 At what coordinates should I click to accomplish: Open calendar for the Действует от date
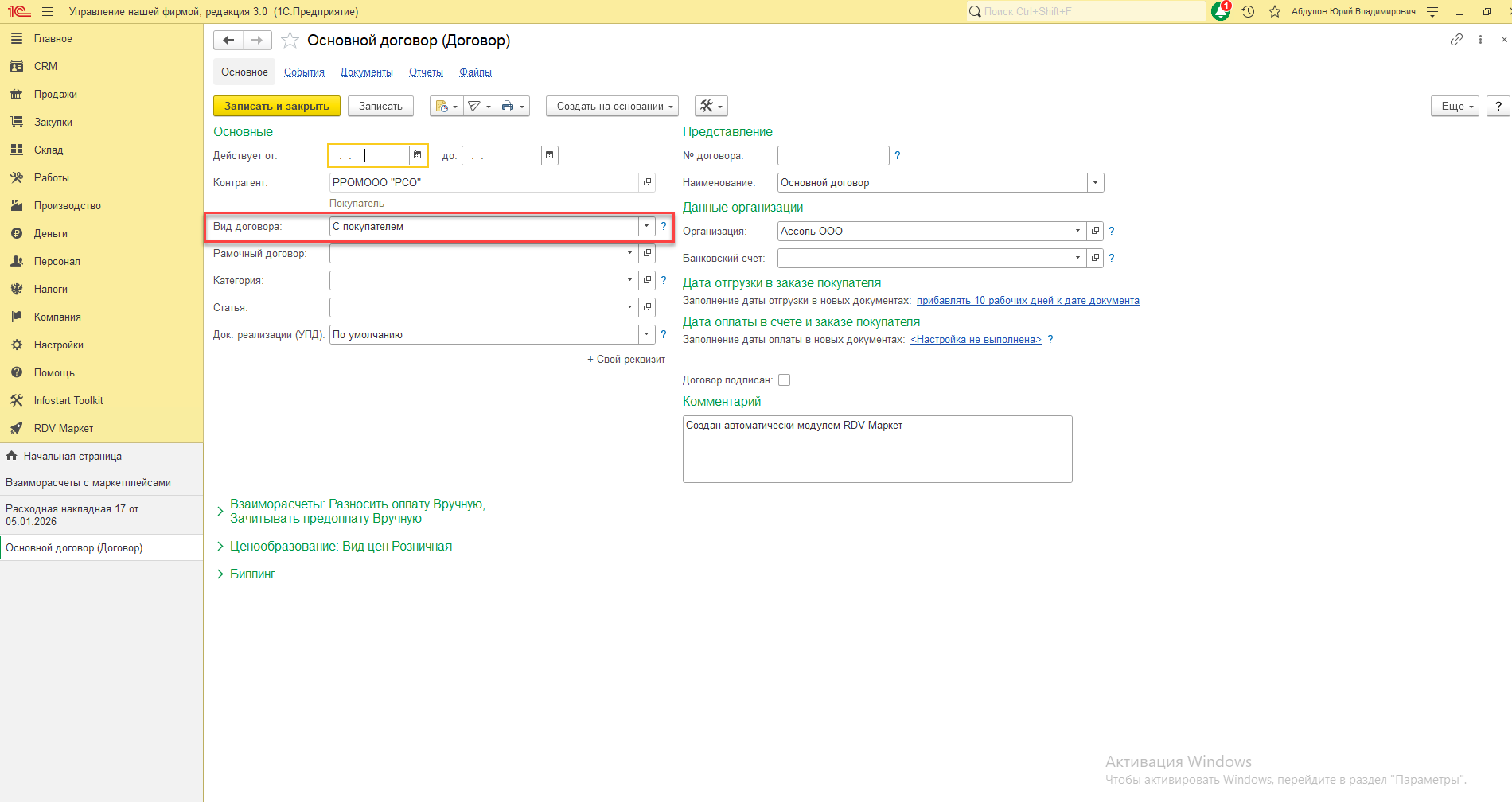[x=417, y=155]
